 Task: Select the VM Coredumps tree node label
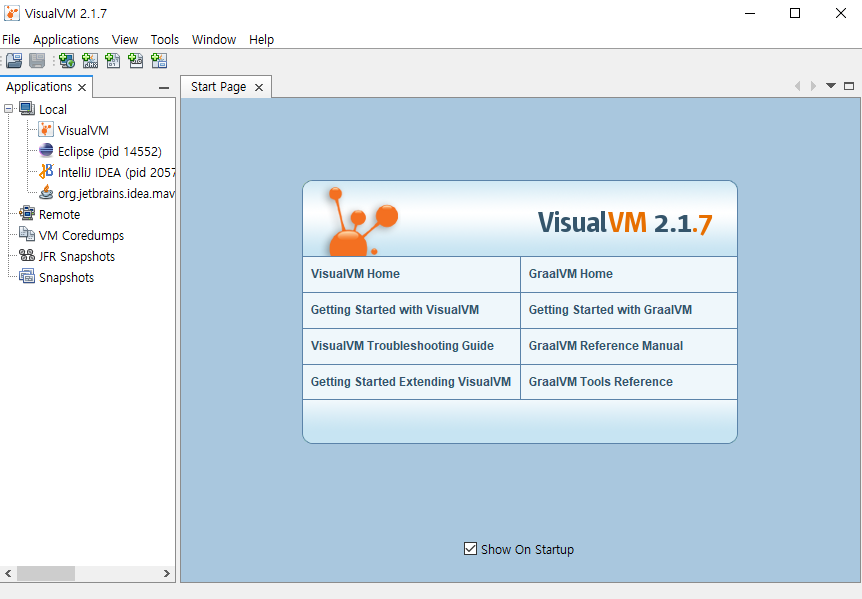[x=81, y=235]
